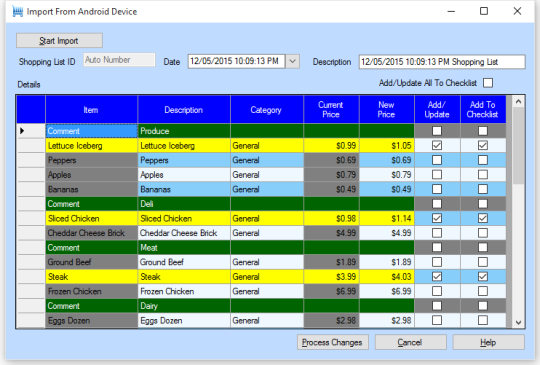Check Add/Update for Bananas
This screenshot has width=540, height=365.
pos(437,189)
